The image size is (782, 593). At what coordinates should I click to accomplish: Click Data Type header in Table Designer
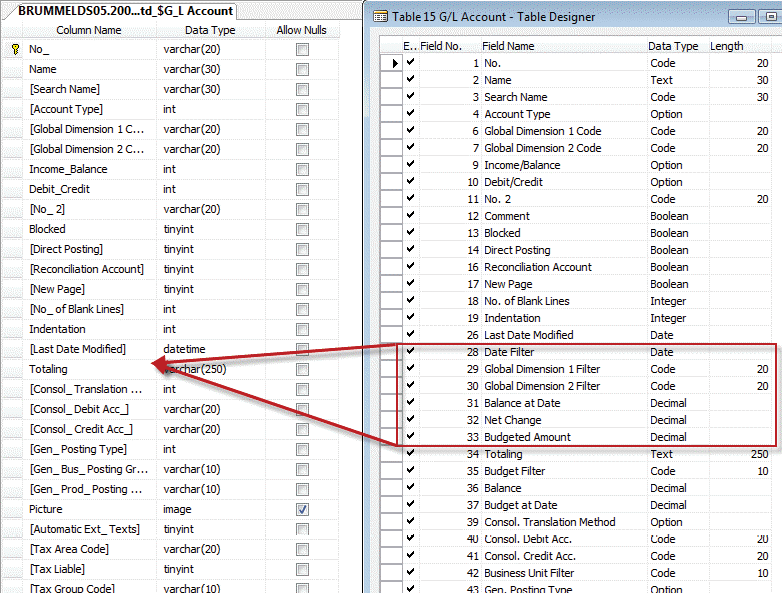tap(673, 46)
